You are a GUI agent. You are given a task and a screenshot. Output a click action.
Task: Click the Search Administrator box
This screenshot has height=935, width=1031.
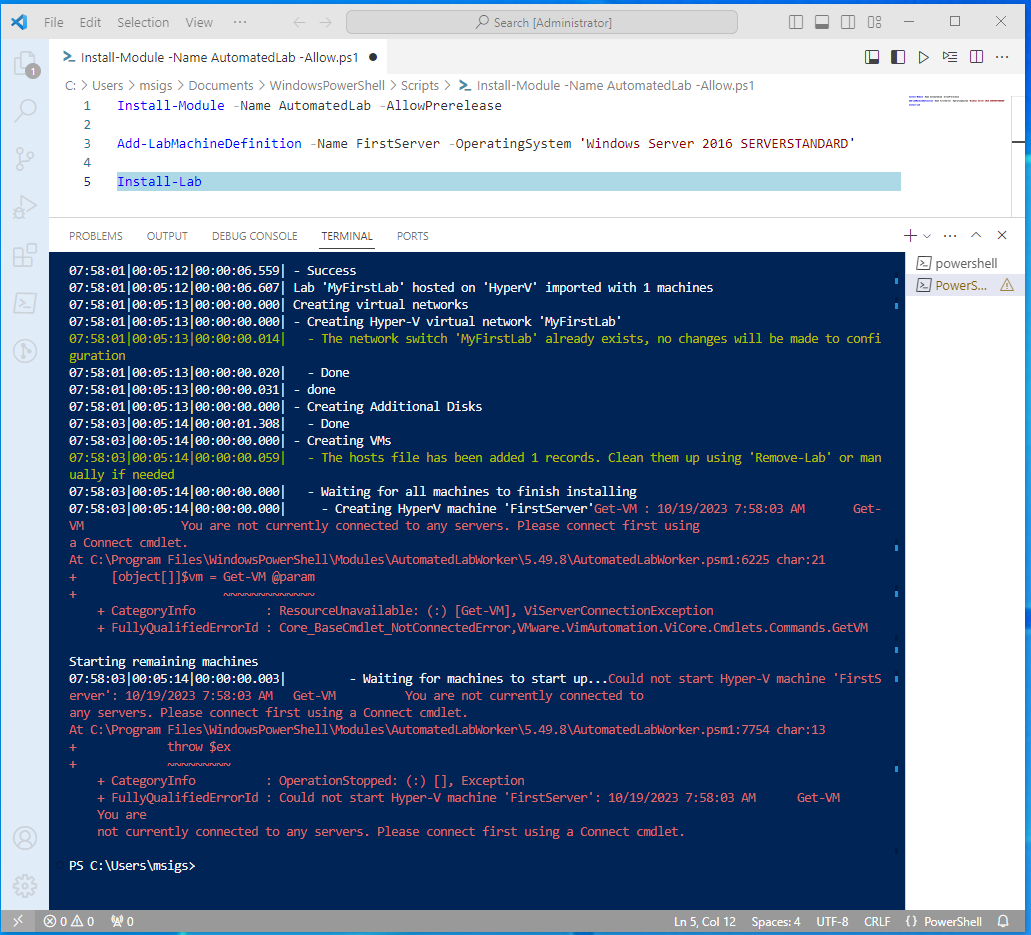click(x=541, y=21)
